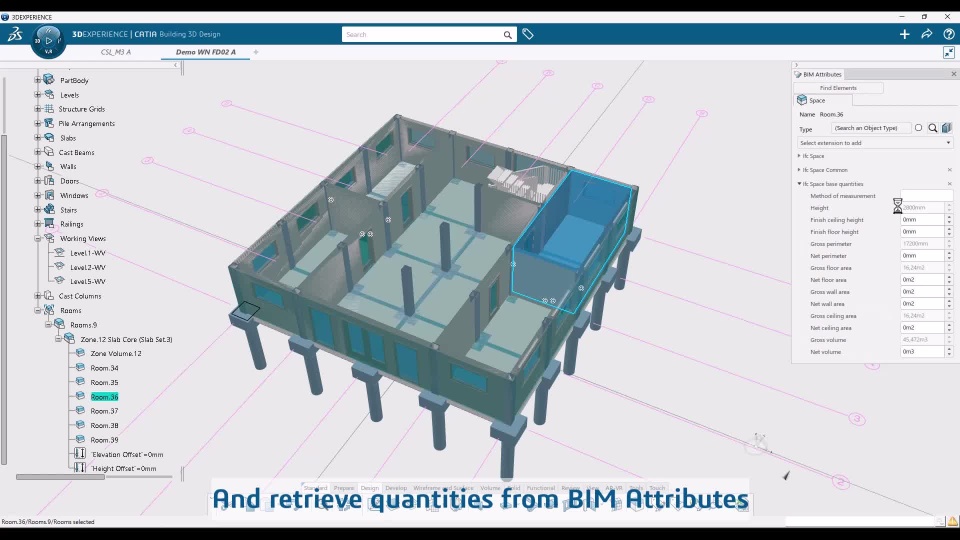This screenshot has height=540, width=960.
Task: Click the Finish ceiling height stepper
Action: pos(949,219)
